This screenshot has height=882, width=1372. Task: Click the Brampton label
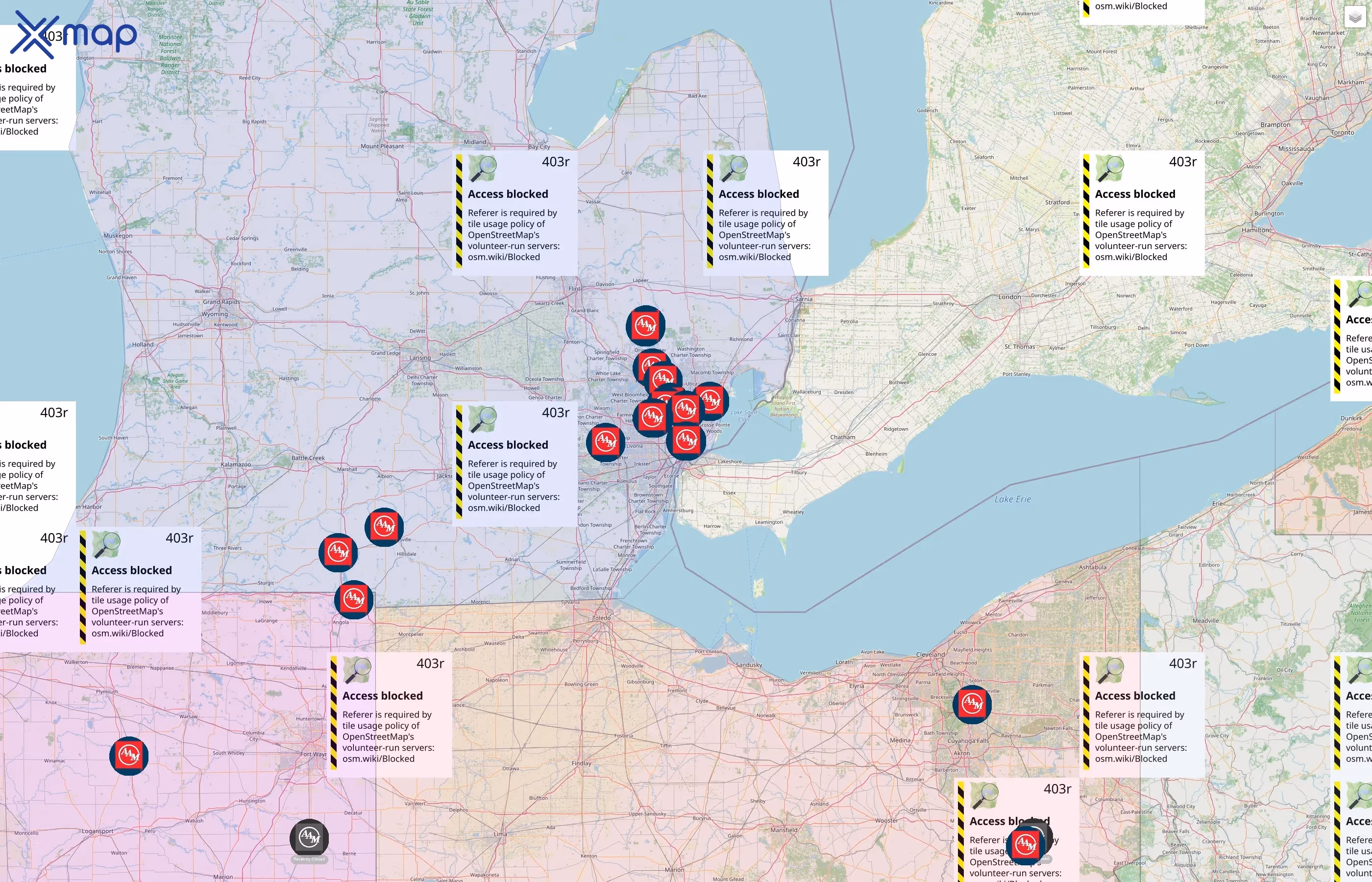[1275, 125]
